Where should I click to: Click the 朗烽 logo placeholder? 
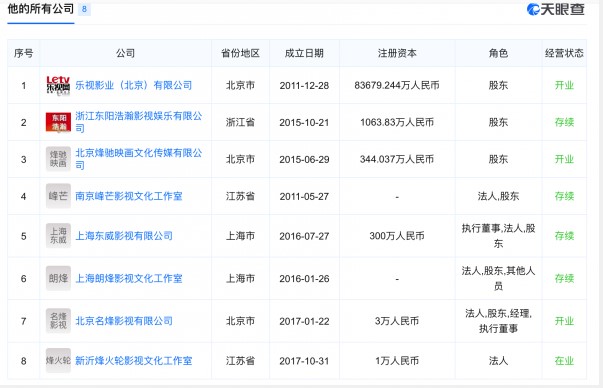[58, 278]
